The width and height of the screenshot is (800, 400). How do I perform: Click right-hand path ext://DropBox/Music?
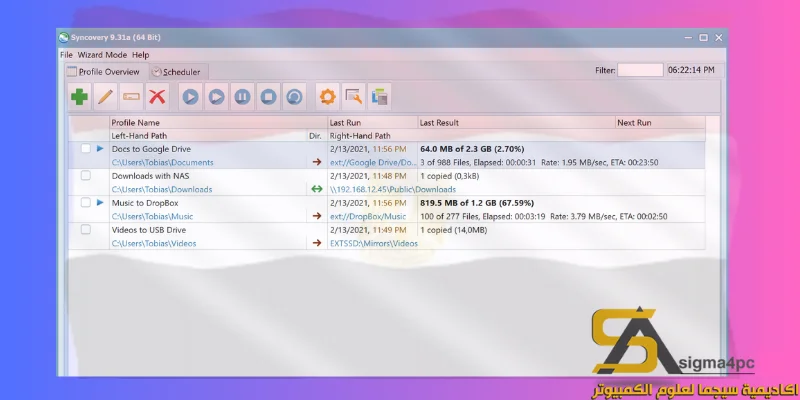(368, 216)
